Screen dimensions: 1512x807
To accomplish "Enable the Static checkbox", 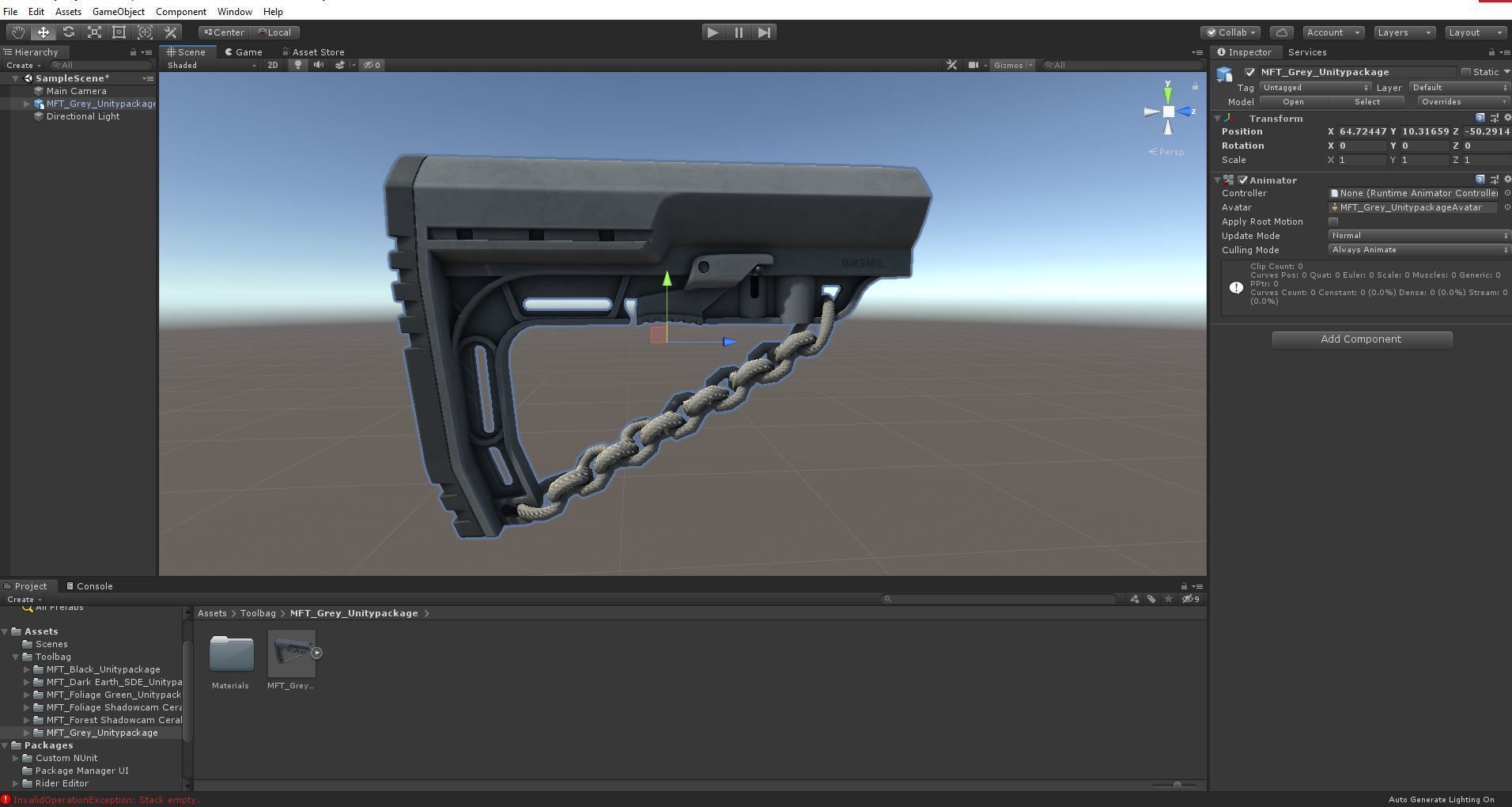I will coord(1465,72).
